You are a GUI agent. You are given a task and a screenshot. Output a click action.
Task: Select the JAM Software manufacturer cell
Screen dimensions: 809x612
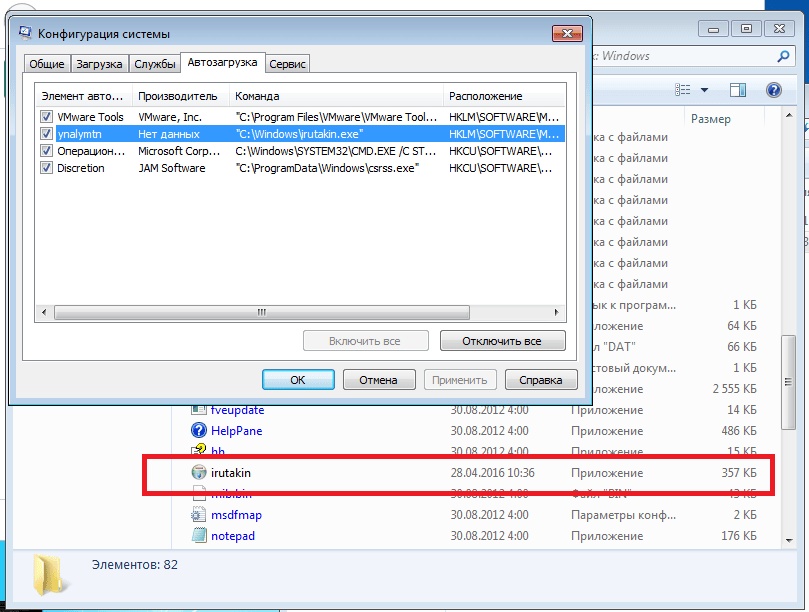coord(171,168)
